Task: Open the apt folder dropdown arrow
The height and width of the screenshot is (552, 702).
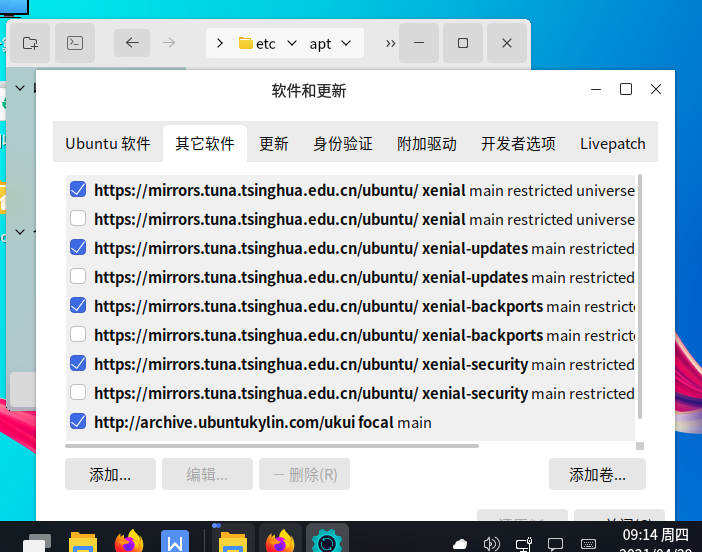Action: [346, 43]
